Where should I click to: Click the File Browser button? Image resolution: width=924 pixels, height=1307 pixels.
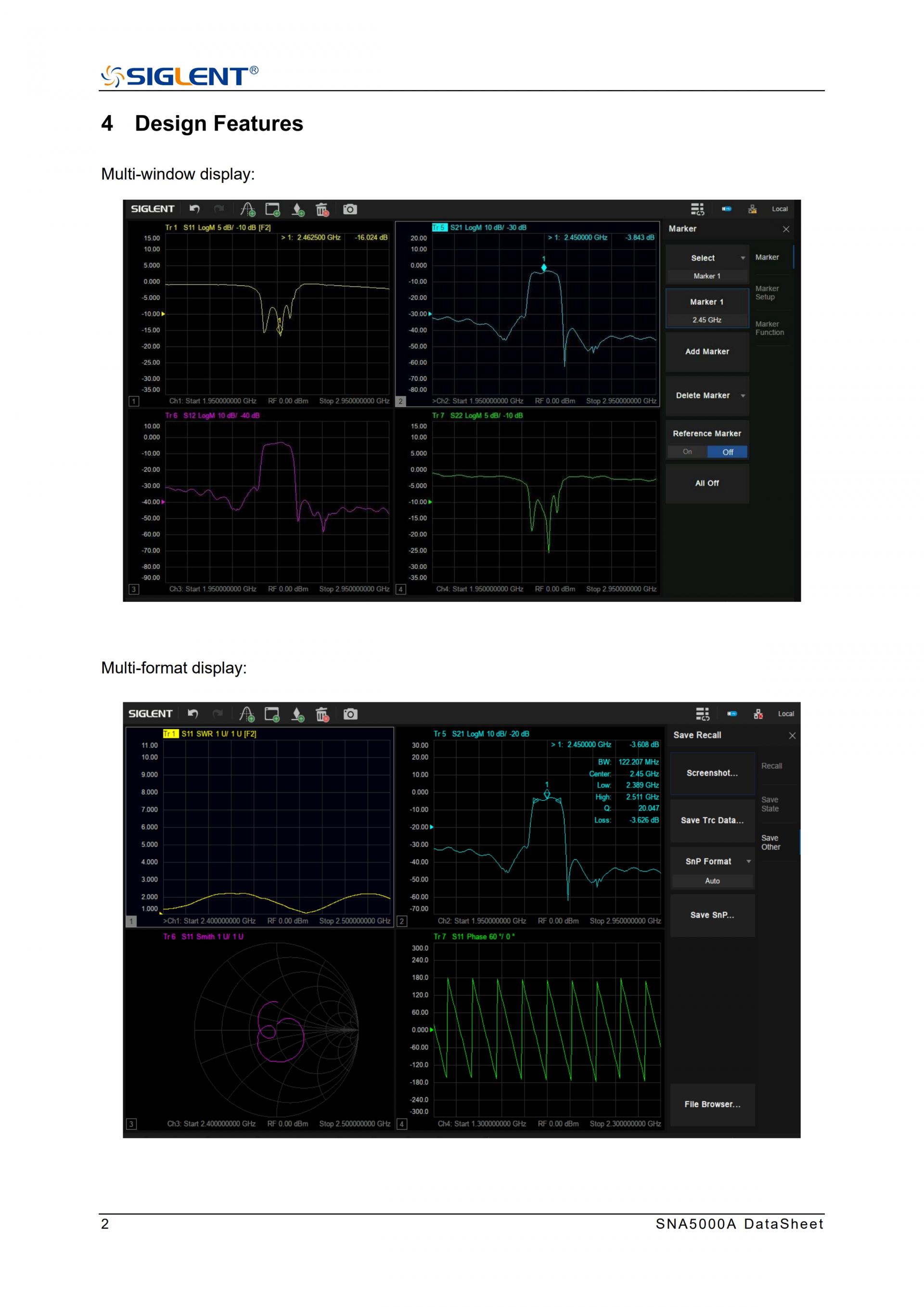pyautogui.click(x=712, y=1104)
